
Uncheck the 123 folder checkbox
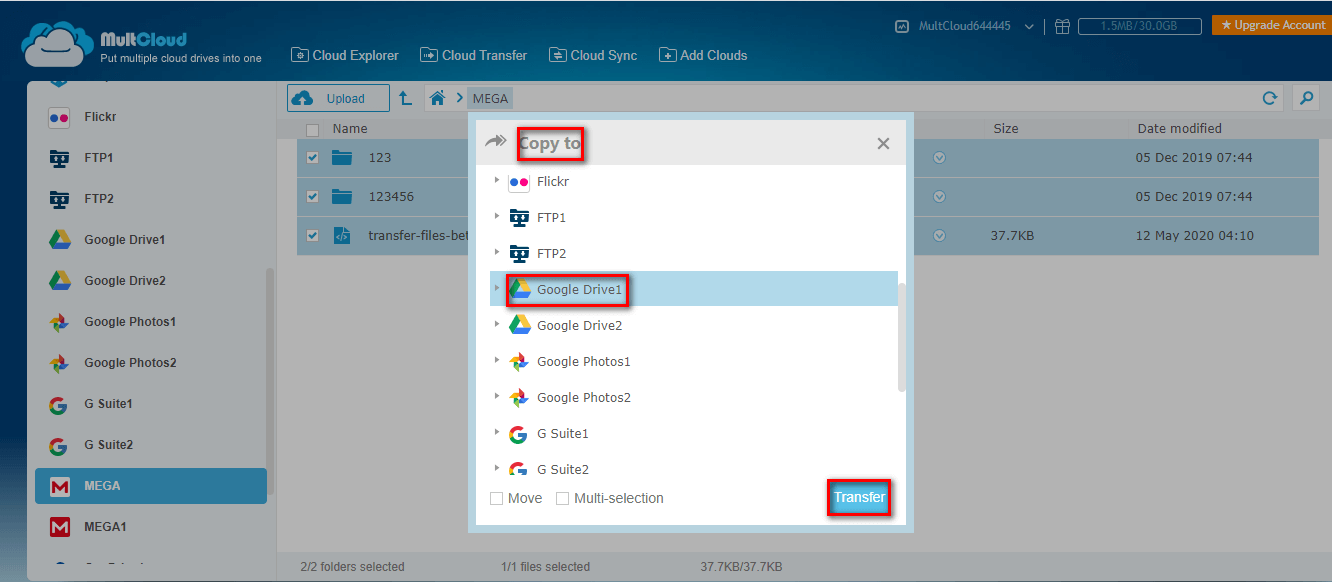(x=313, y=158)
